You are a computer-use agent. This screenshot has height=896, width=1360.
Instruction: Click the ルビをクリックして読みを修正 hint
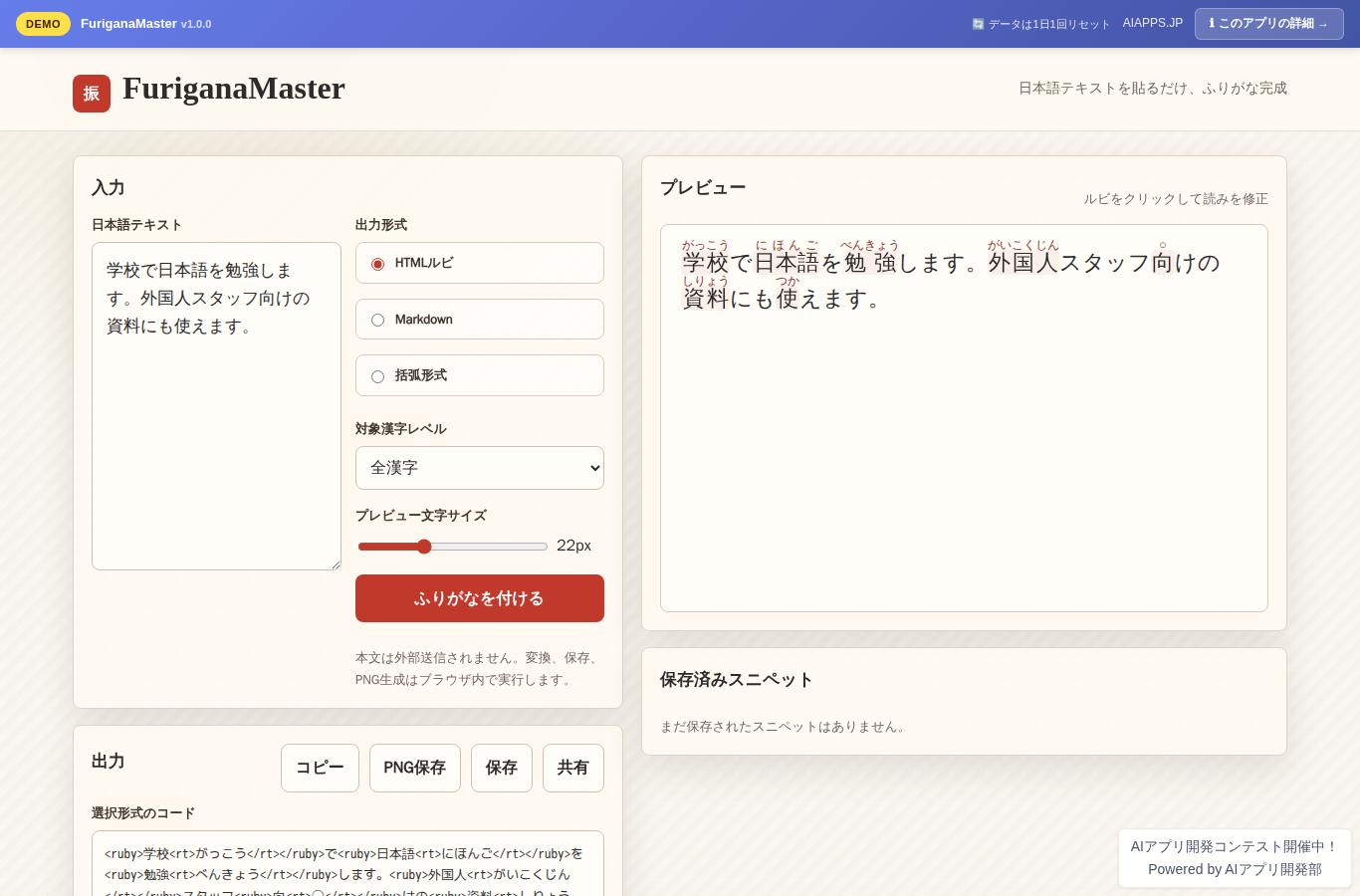click(x=1176, y=199)
